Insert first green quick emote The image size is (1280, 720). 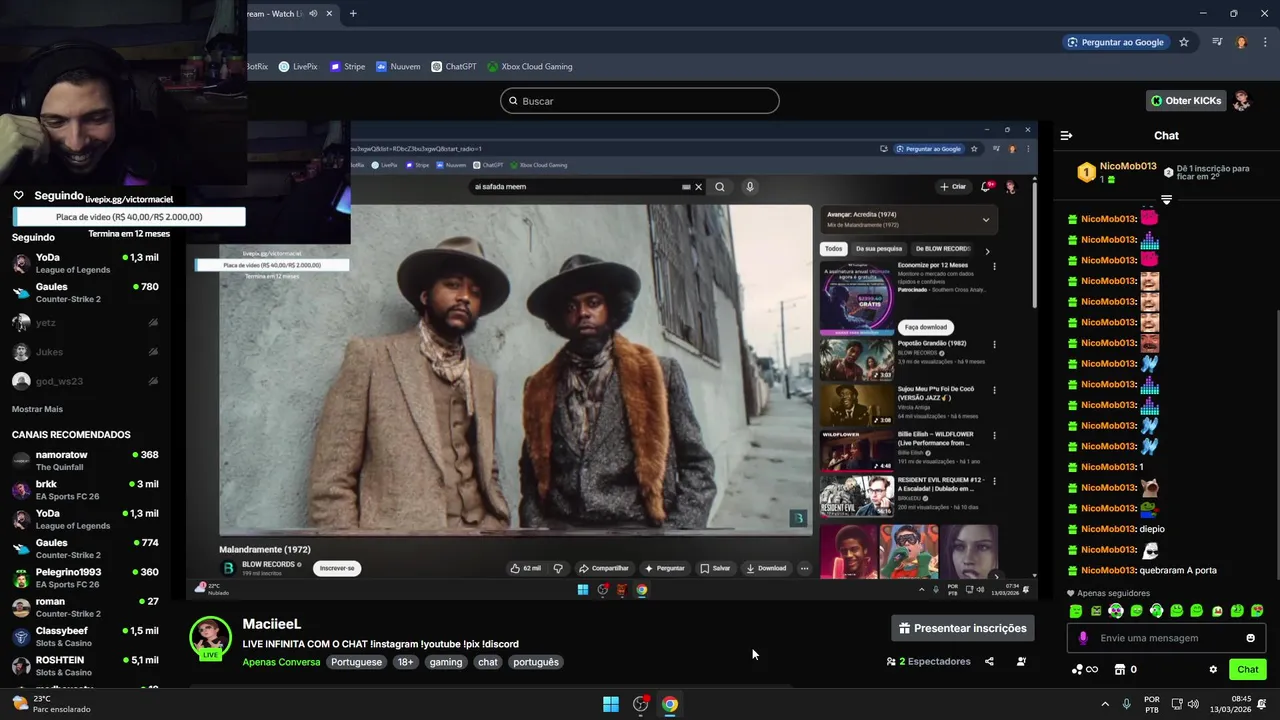[1076, 611]
